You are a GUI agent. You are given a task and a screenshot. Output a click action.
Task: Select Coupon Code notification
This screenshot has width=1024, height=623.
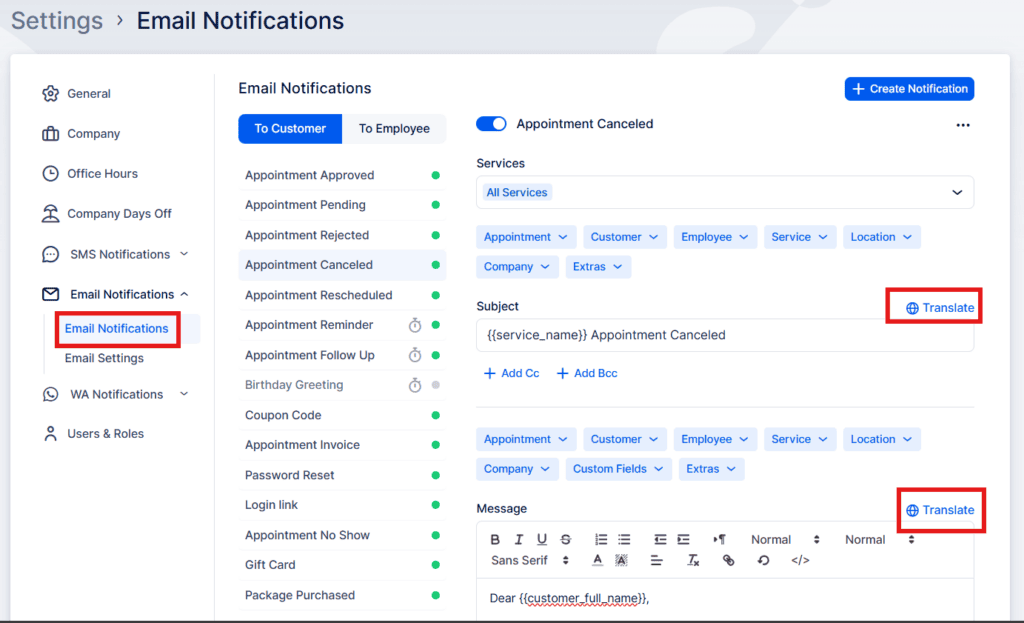[x=342, y=415]
